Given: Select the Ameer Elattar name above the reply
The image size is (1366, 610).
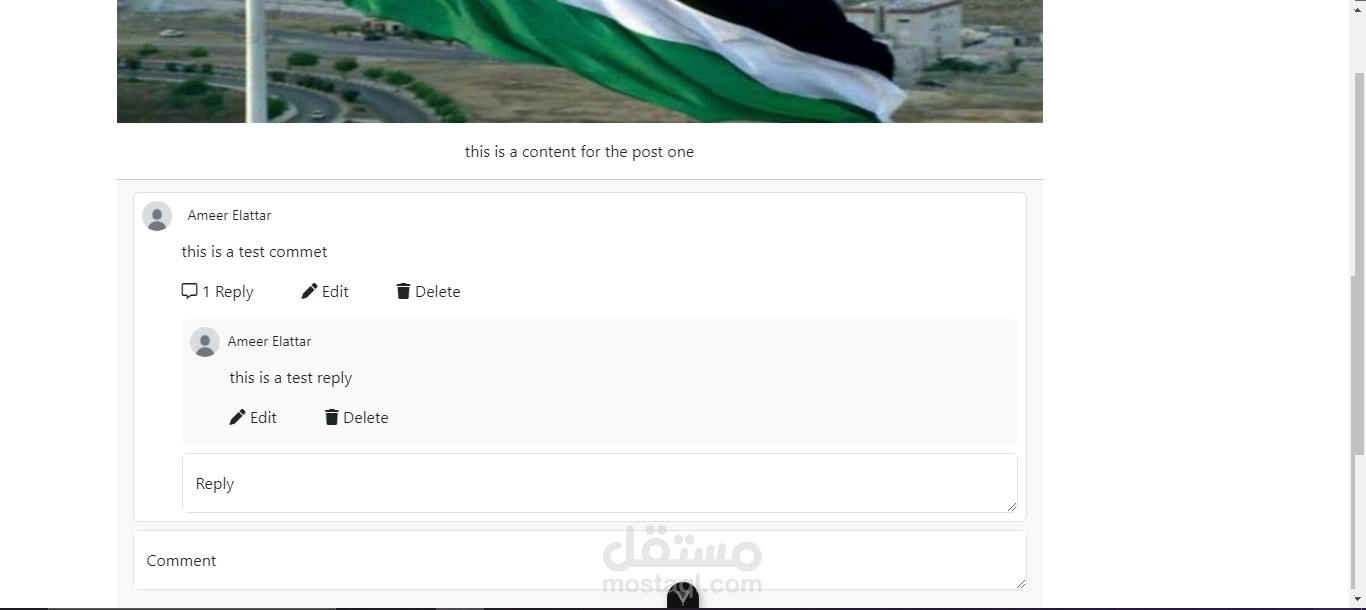Looking at the screenshot, I should [269, 341].
